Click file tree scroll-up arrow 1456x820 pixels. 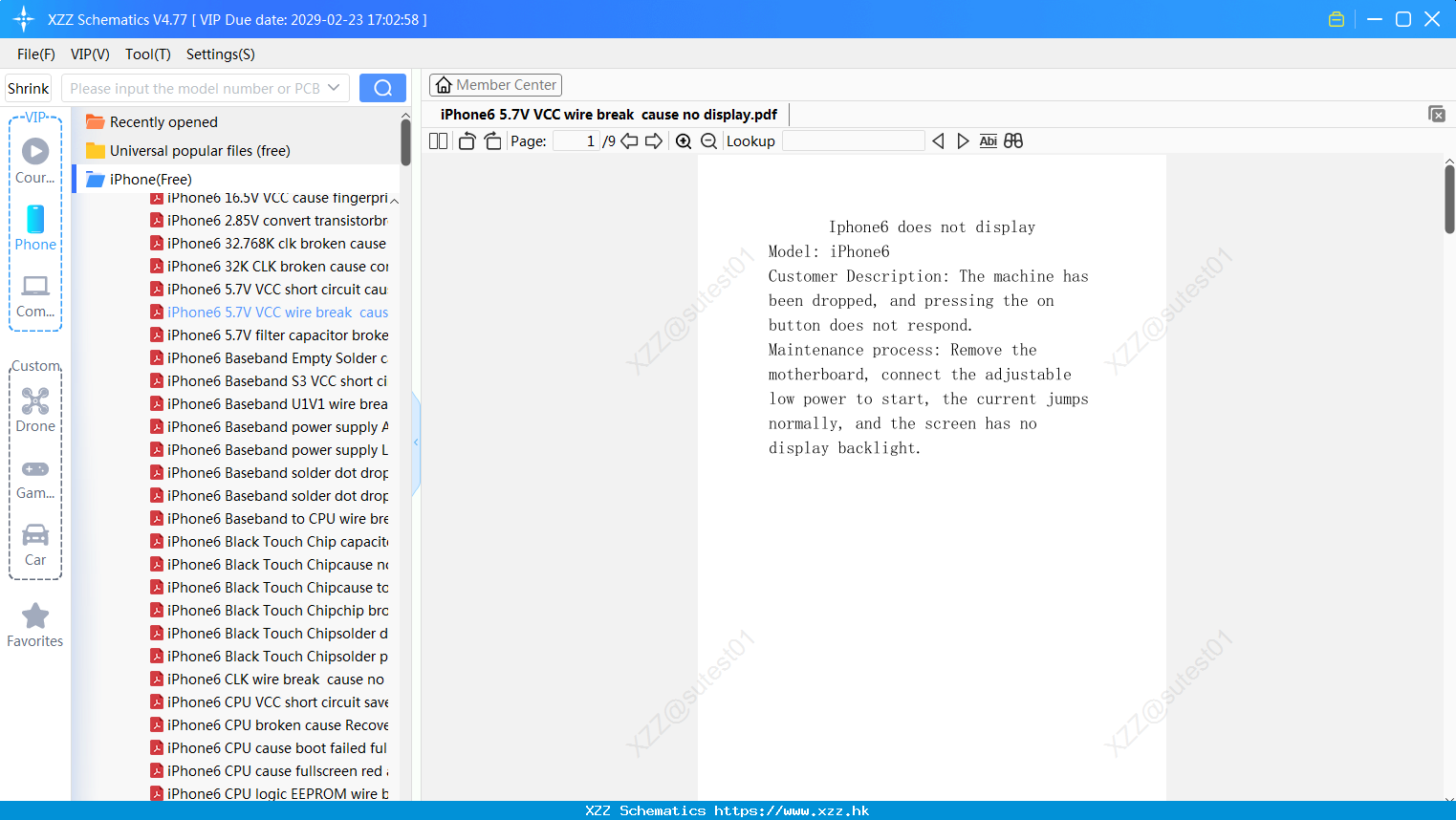click(x=394, y=201)
